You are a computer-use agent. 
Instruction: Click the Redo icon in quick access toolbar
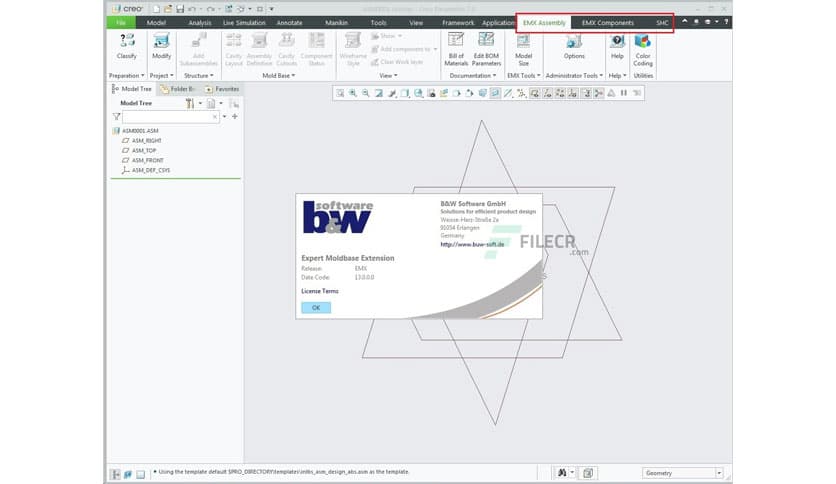[211, 9]
